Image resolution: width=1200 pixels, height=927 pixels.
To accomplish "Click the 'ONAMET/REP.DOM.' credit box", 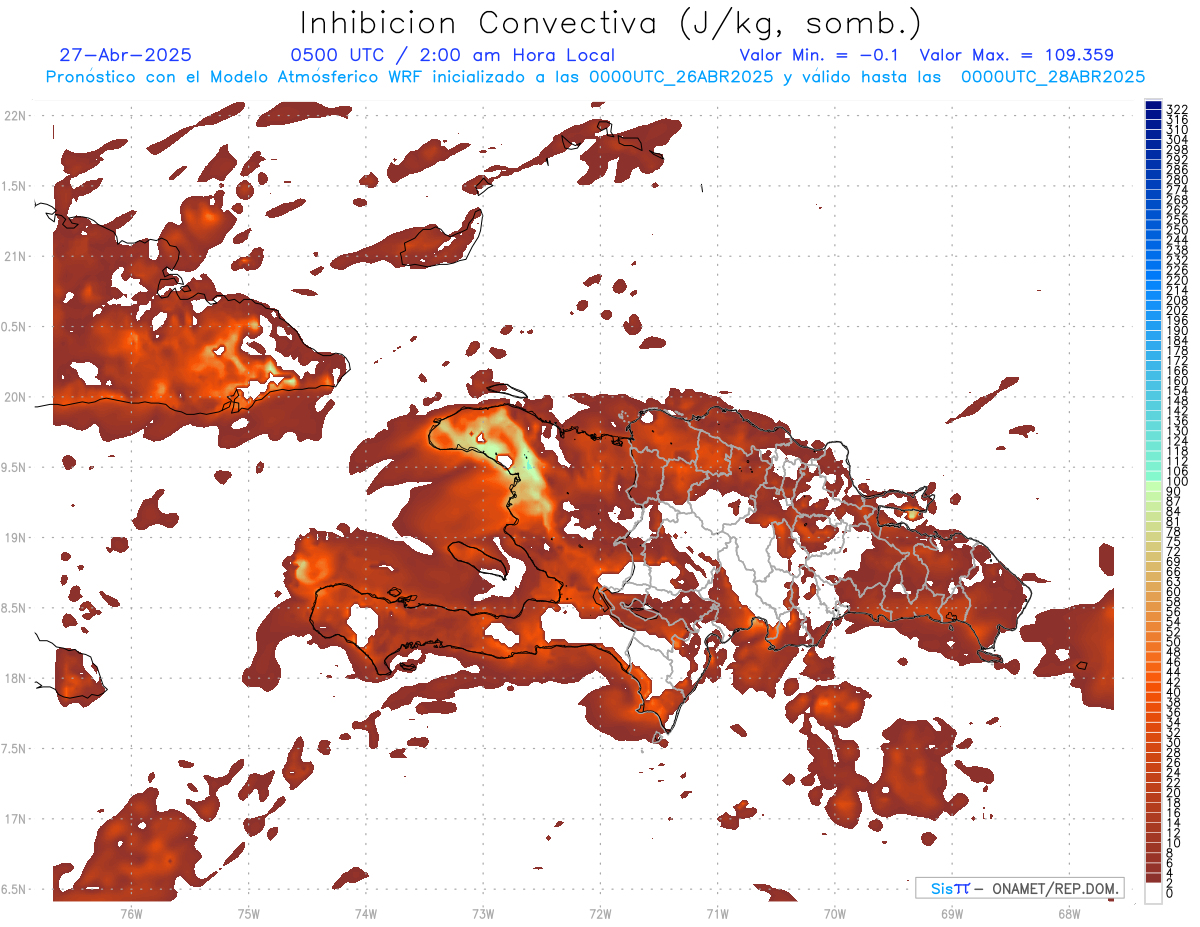I will 1020,888.
